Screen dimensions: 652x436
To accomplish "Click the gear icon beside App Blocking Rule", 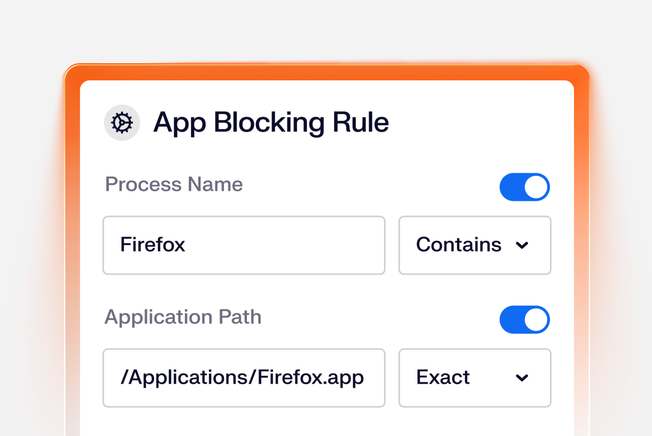I will click(122, 123).
